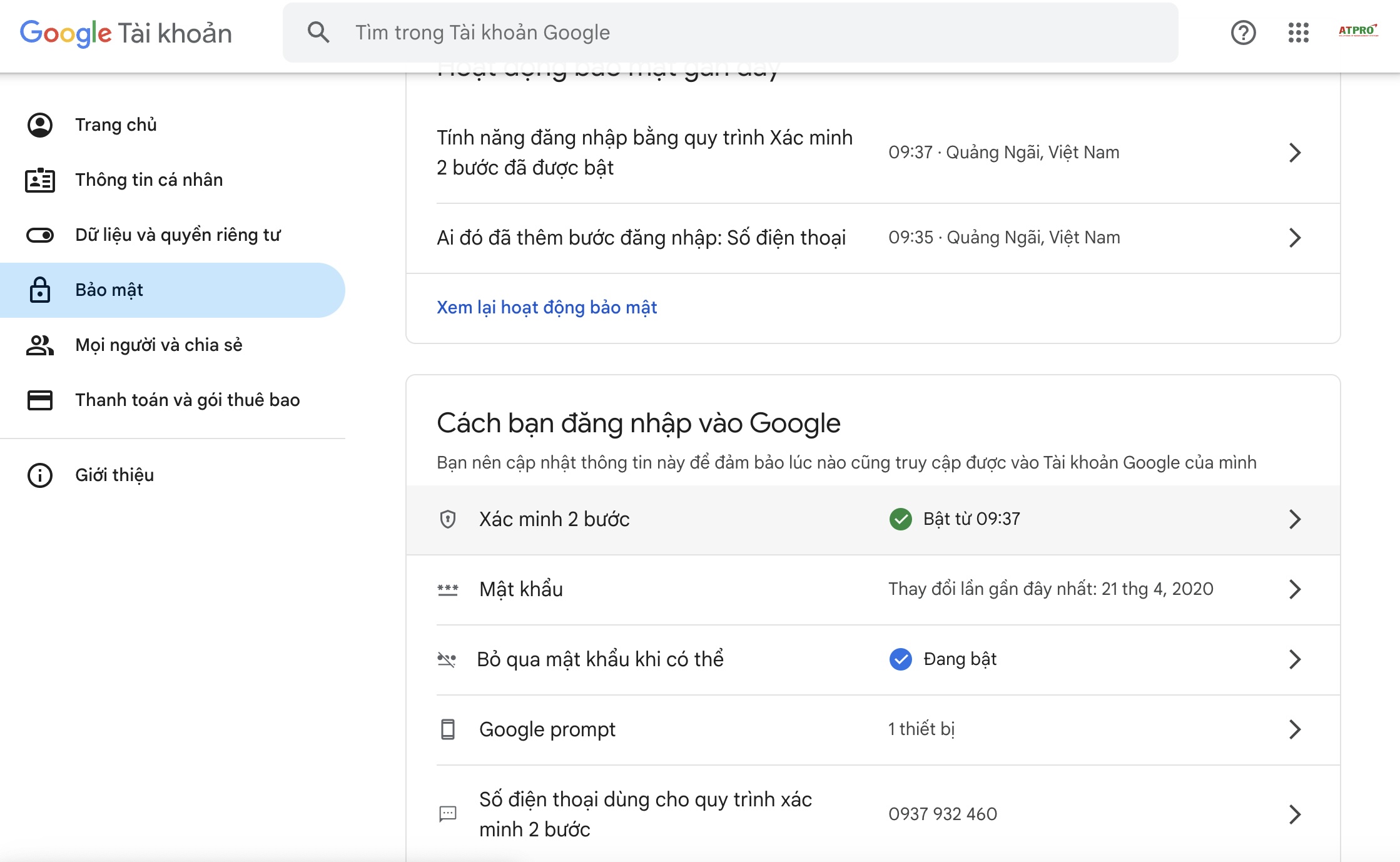Open the Xác minh 2 bước row
The image size is (1400, 862).
[x=873, y=520]
